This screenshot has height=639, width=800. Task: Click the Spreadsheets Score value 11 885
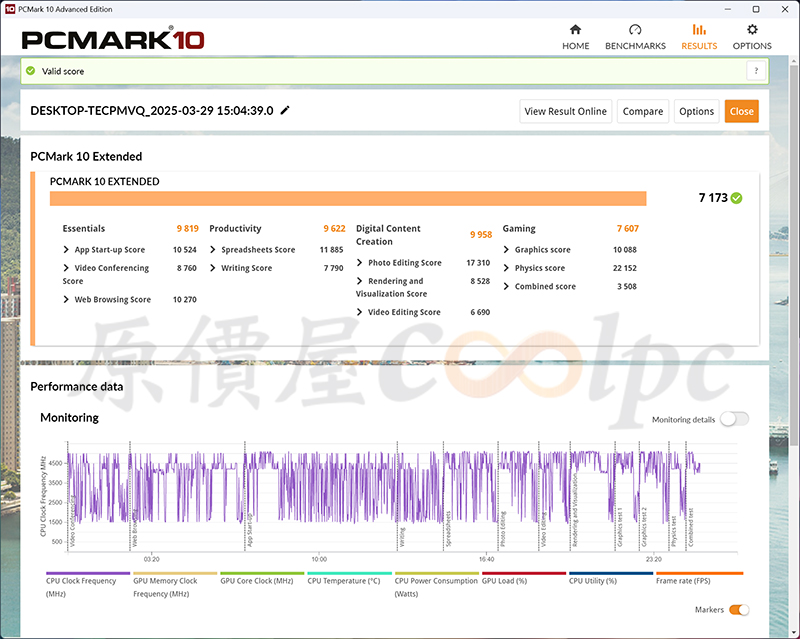331,250
